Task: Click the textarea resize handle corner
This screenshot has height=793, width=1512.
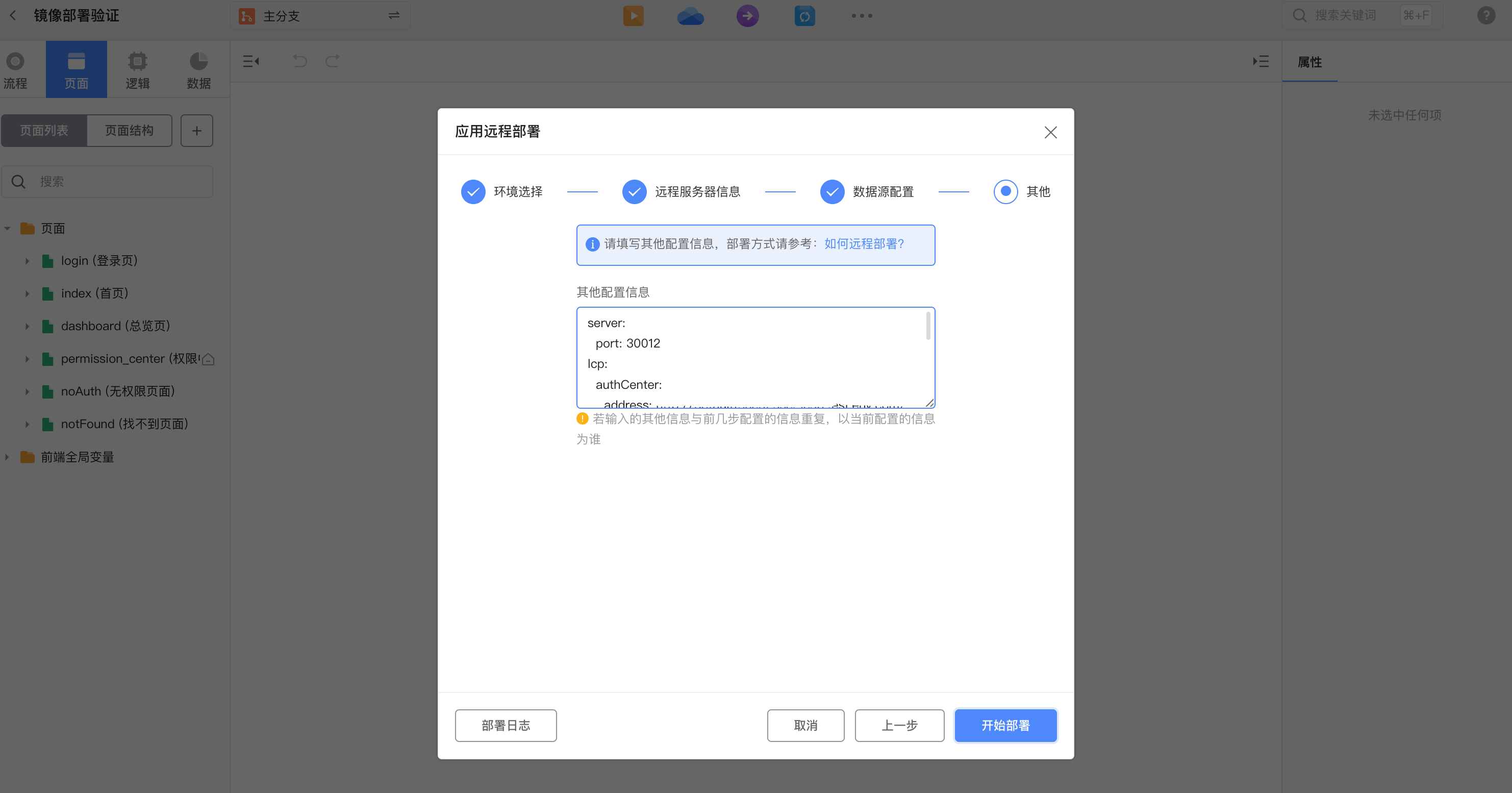Action: pos(930,403)
